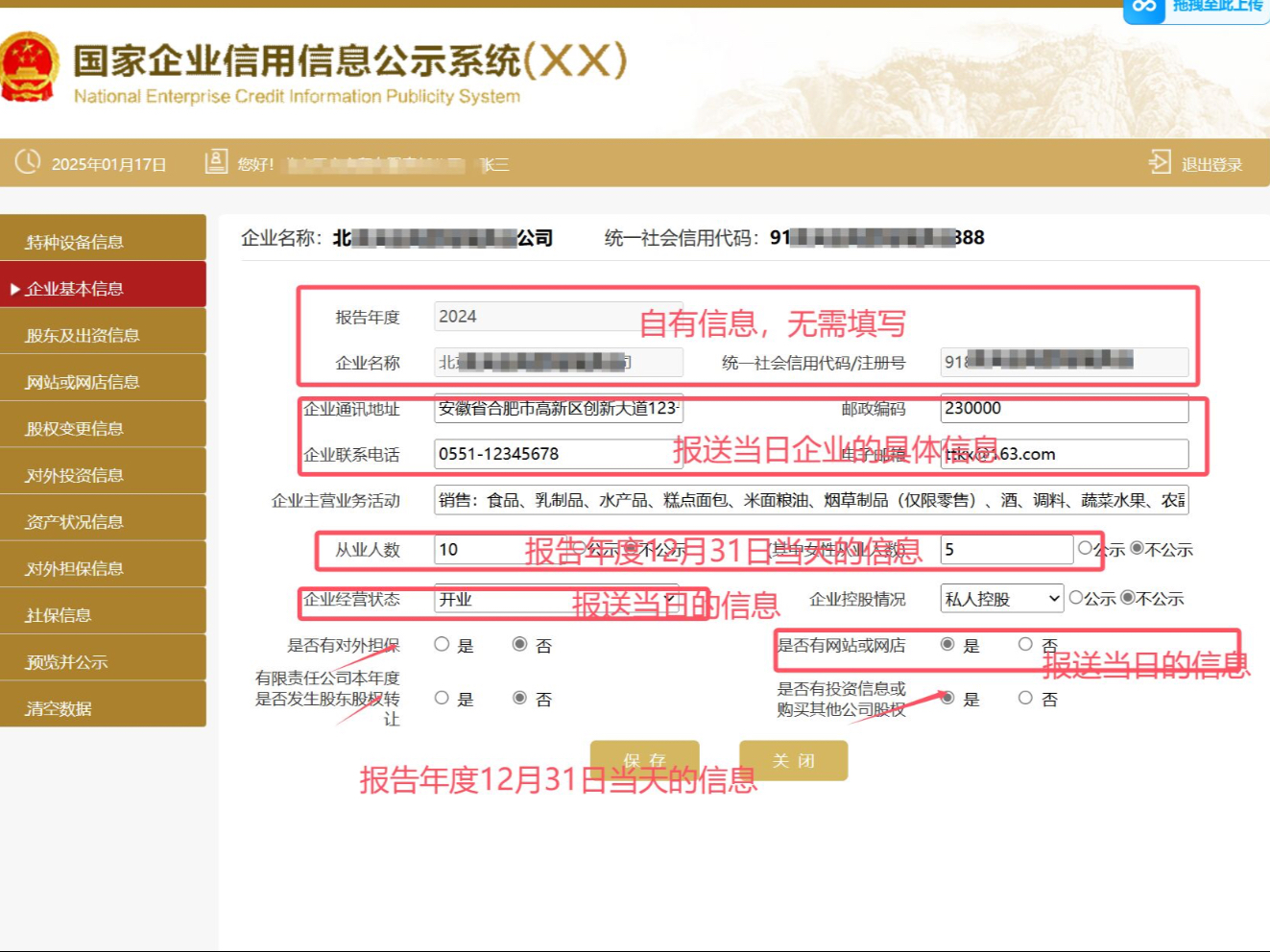1270x952 pixels.
Task: Open the 特种设备信息 sidebar item
Action: pyautogui.click(x=103, y=237)
